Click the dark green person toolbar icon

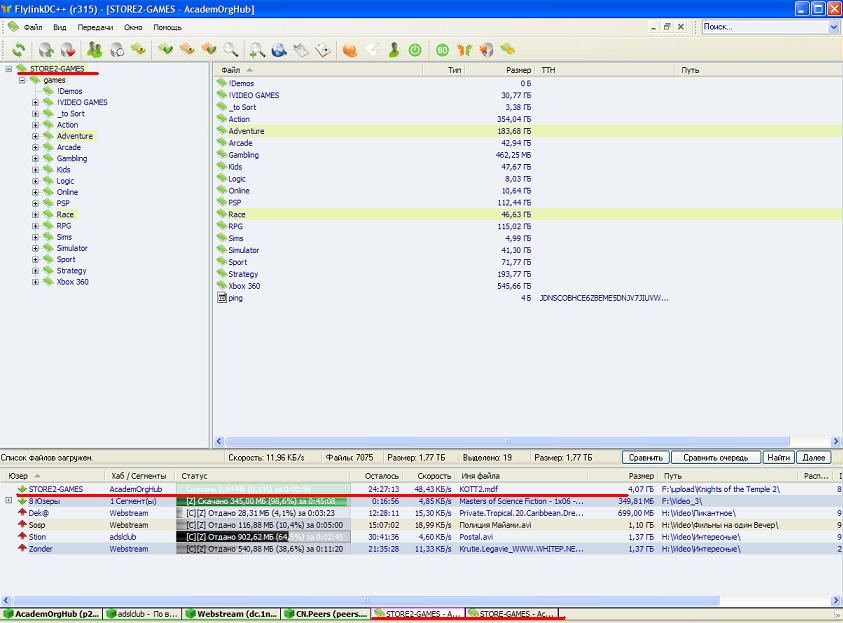(x=394, y=50)
